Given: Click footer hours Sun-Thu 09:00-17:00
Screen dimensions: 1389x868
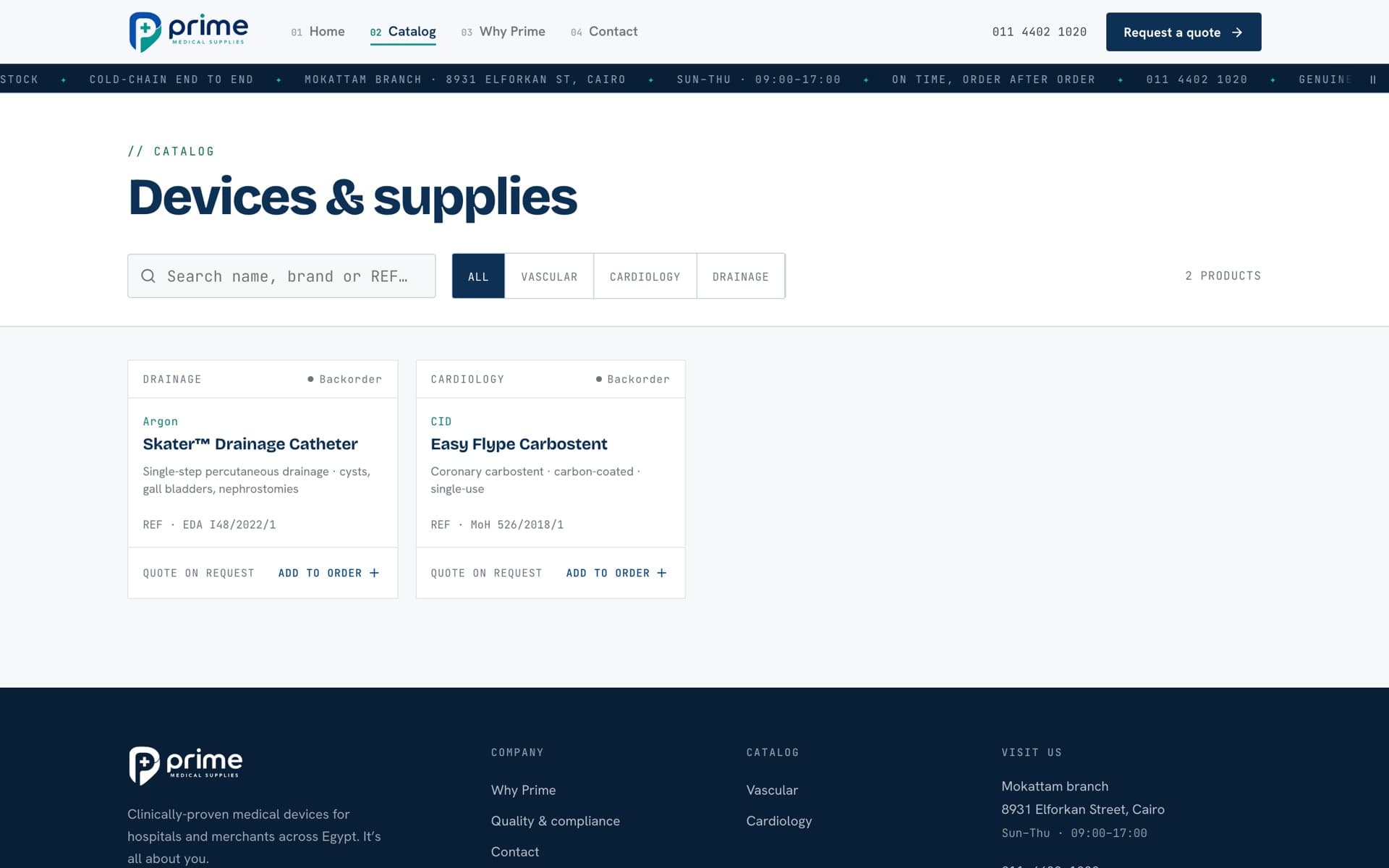Looking at the screenshot, I should pyautogui.click(x=1074, y=833).
